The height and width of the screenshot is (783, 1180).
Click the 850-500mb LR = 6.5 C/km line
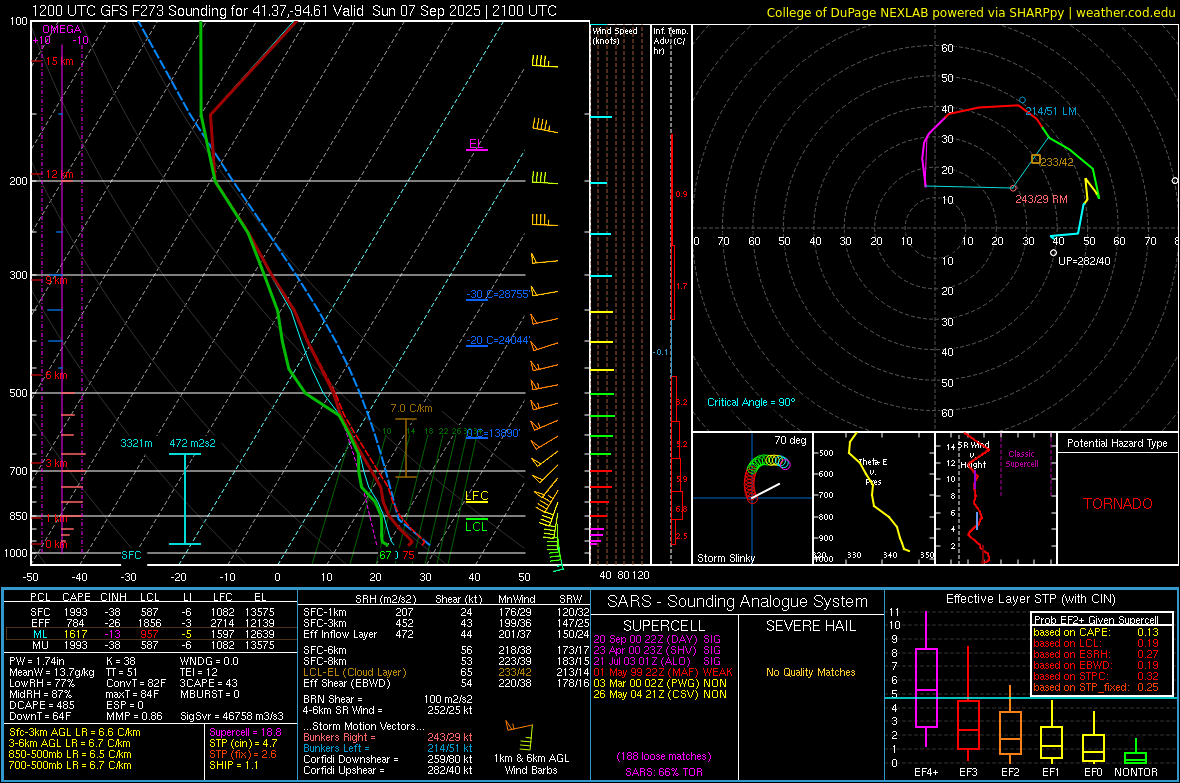tap(70, 754)
